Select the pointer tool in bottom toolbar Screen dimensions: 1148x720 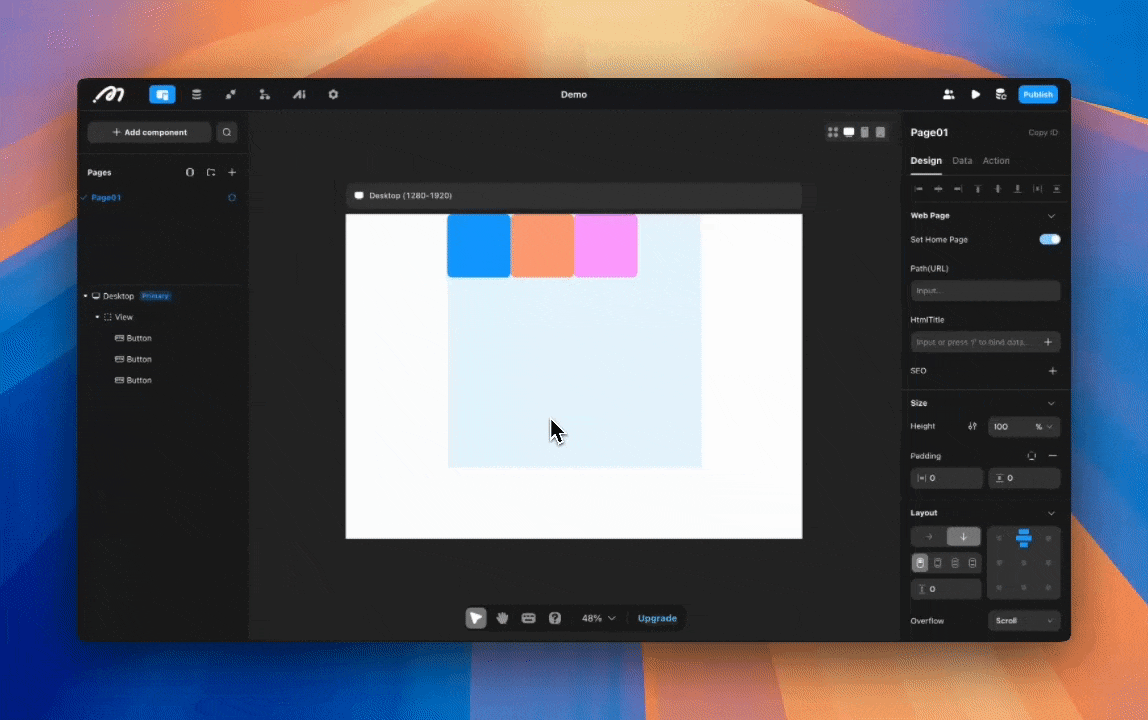(x=476, y=618)
